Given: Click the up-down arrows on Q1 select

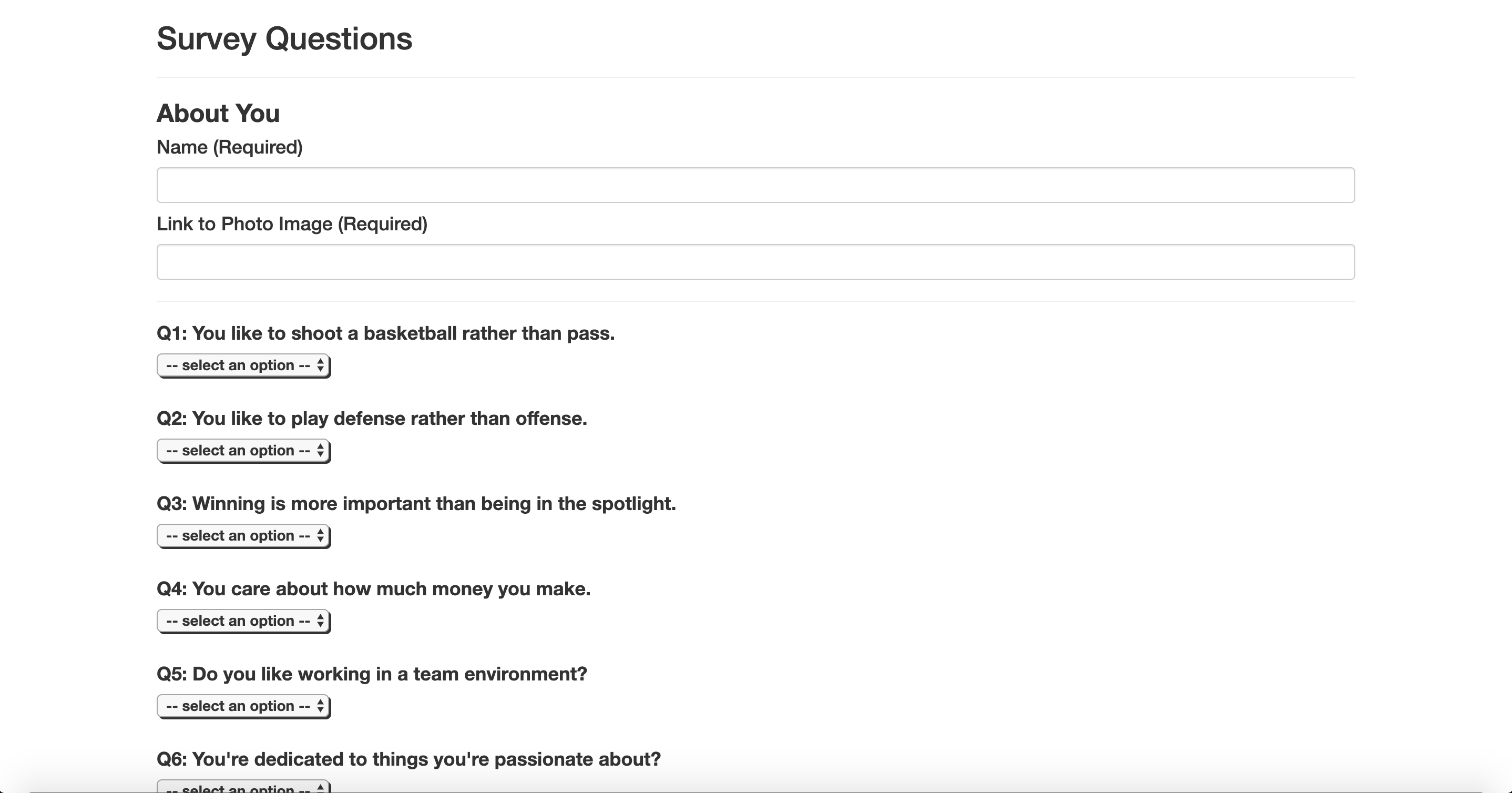Looking at the screenshot, I should click(320, 365).
